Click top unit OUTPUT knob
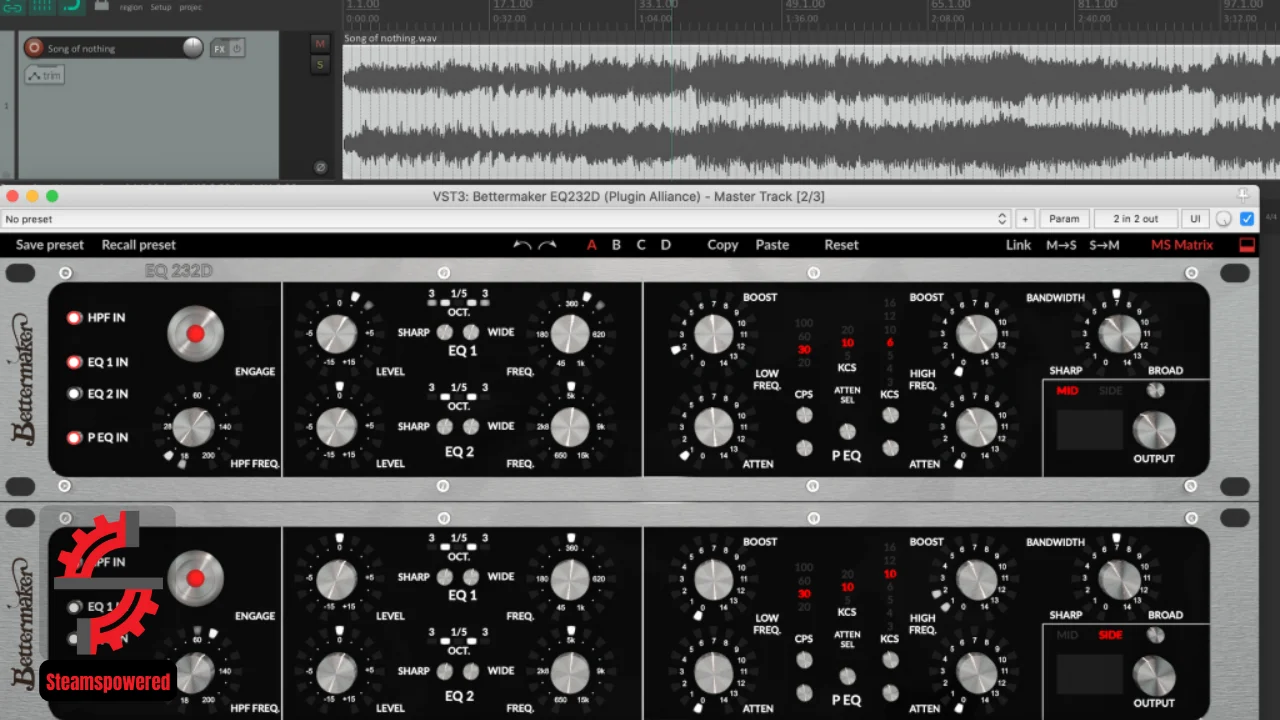Viewport: 1280px width, 720px height. 1154,430
